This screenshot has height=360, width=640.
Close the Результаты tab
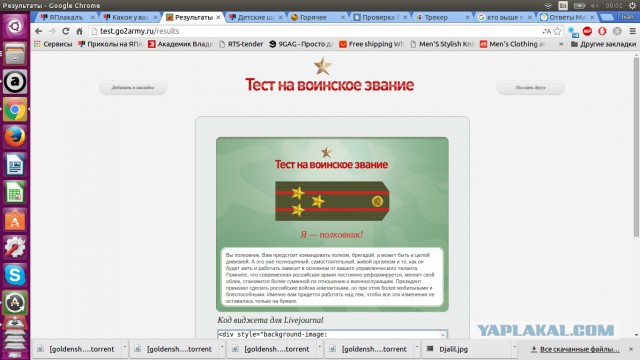point(218,17)
